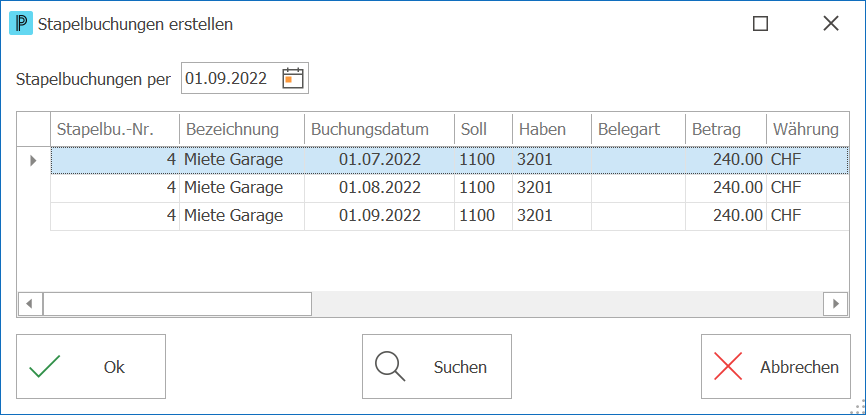Viewport: 866px width, 415px height.
Task: Click the Stapelbuchungen per date field
Action: click(x=245, y=78)
